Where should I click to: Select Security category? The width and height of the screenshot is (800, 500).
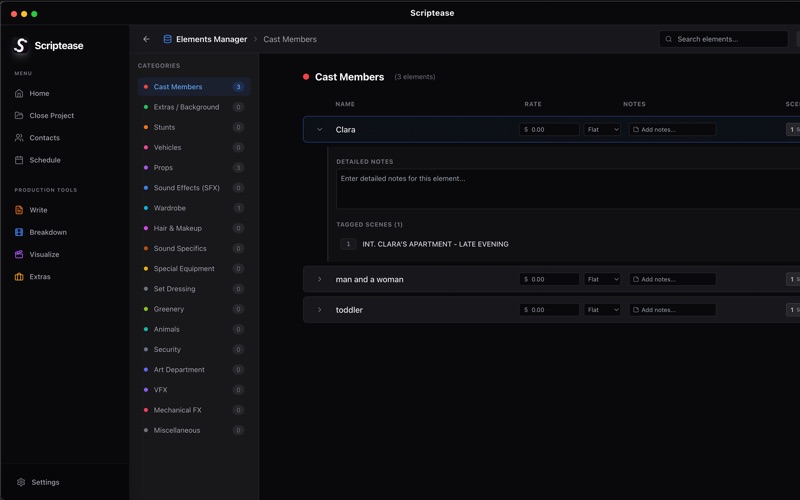coord(193,349)
